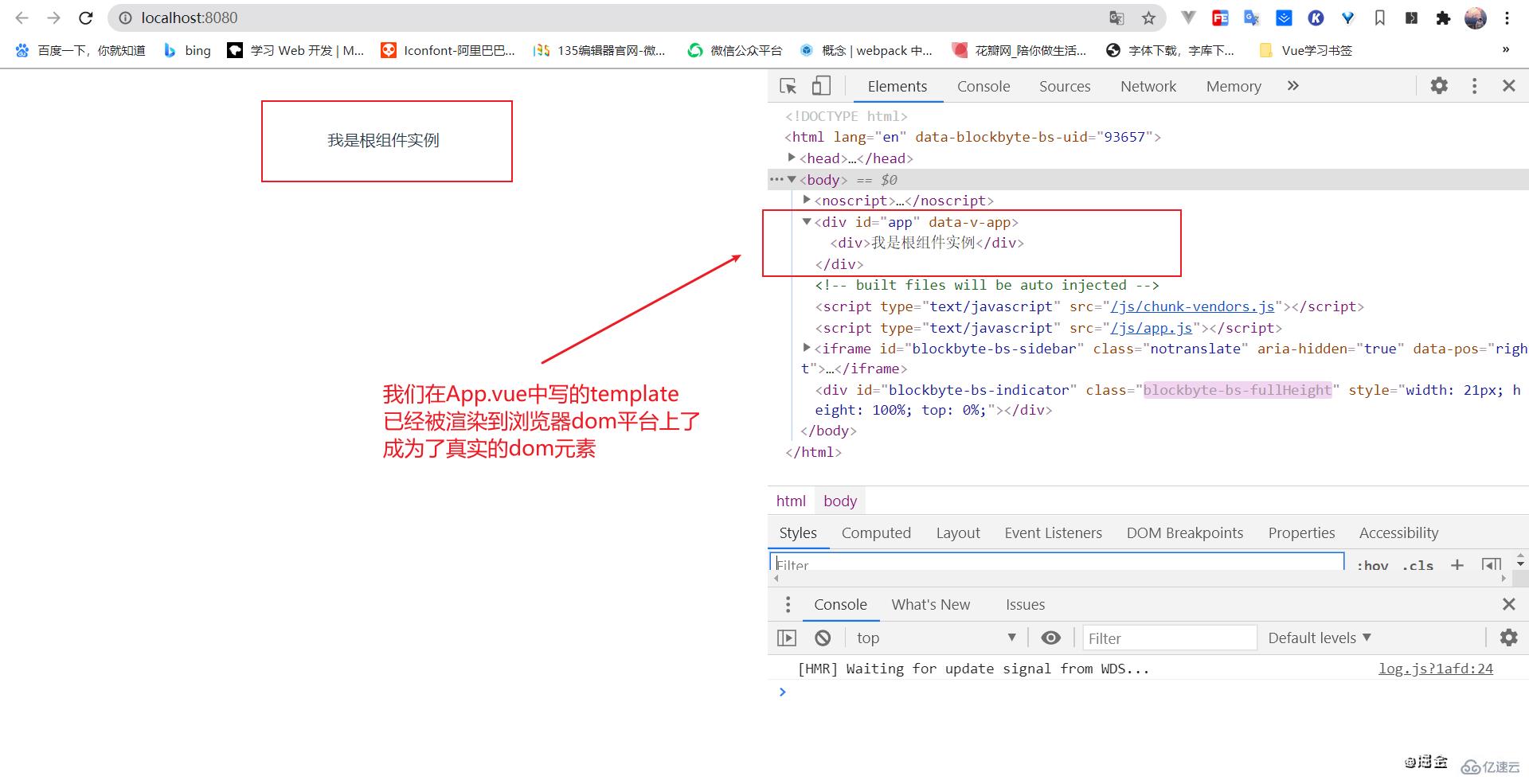
Task: Expand the noscript element node
Action: coord(807,200)
